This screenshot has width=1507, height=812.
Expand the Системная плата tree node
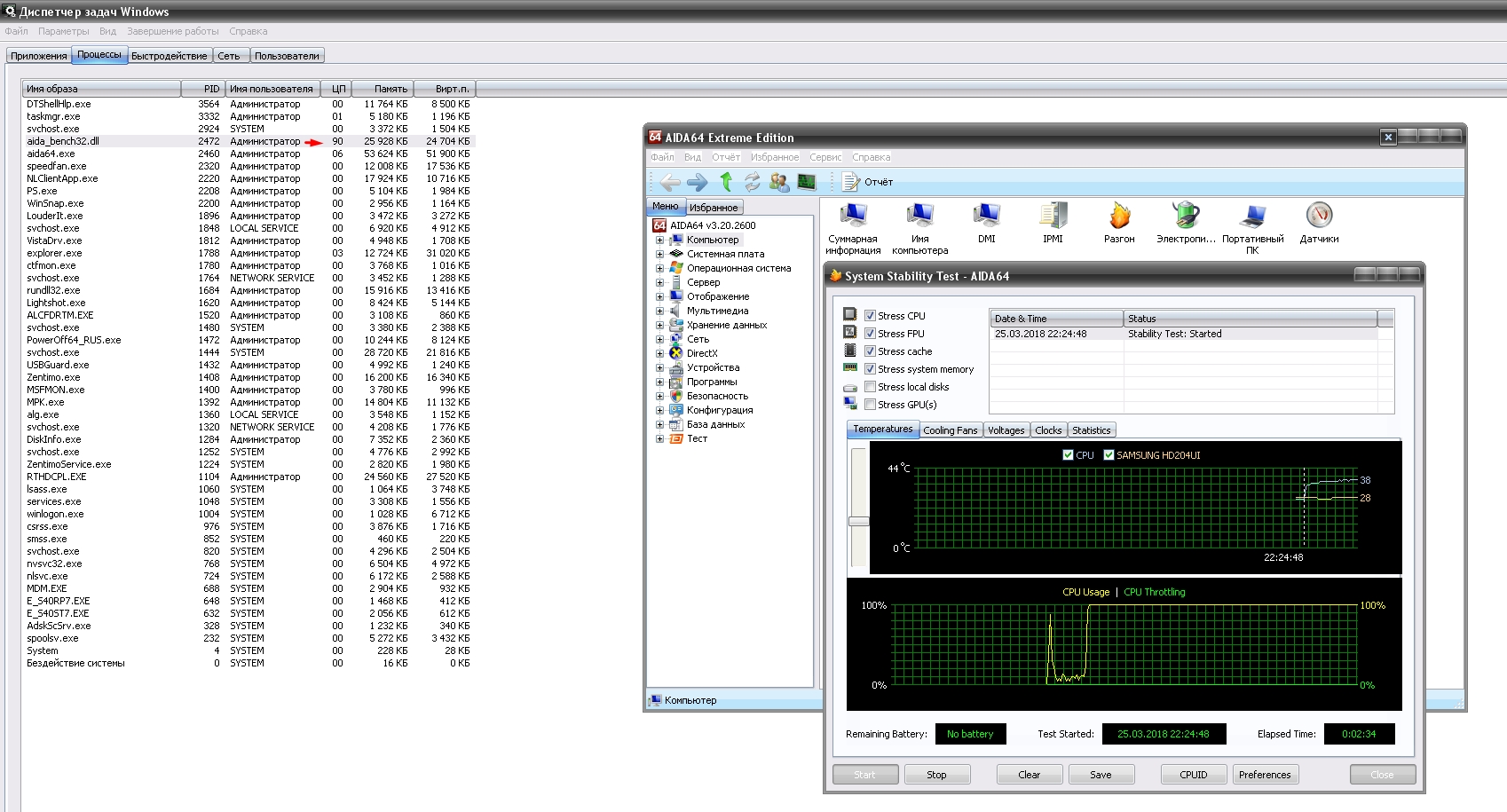click(659, 254)
